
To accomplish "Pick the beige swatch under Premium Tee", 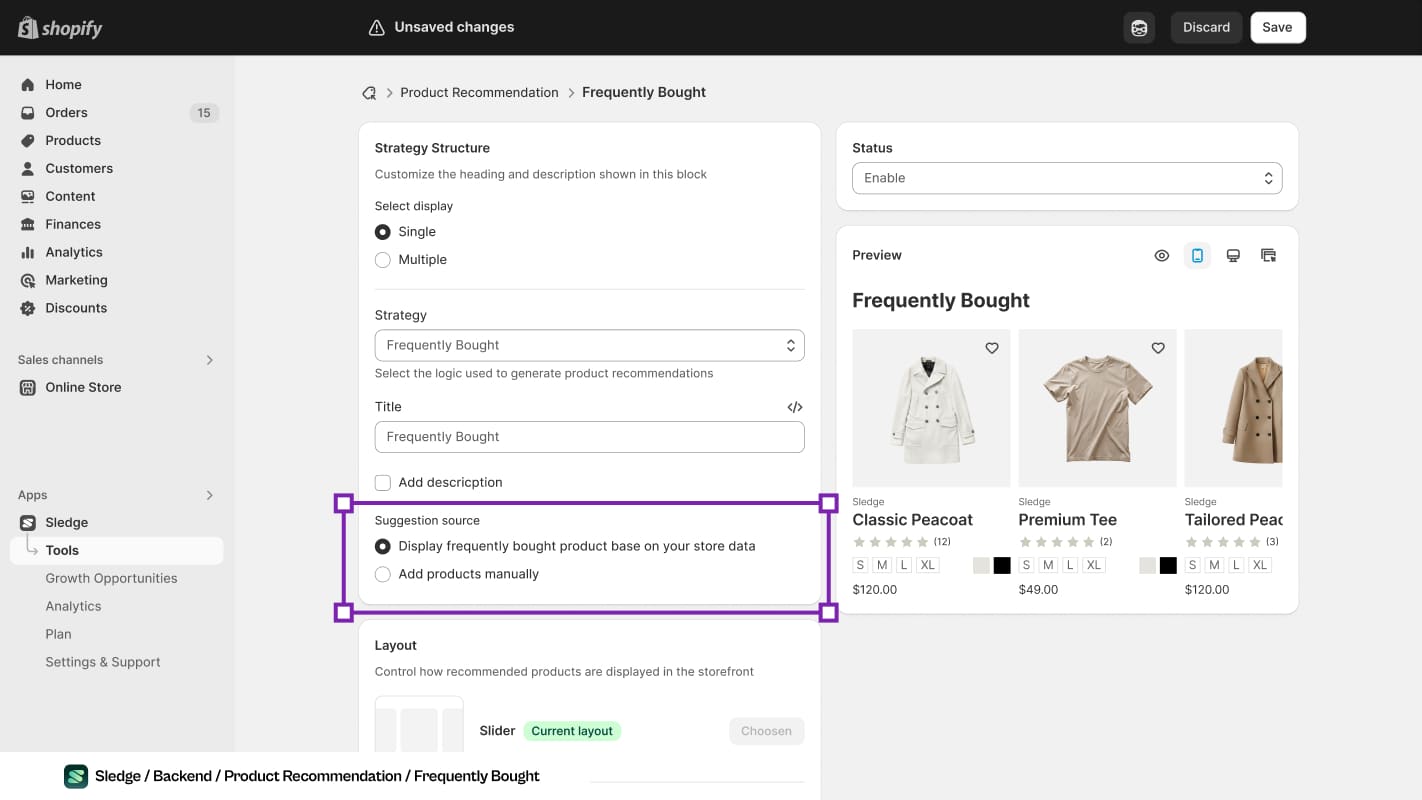I will coord(1148,566).
